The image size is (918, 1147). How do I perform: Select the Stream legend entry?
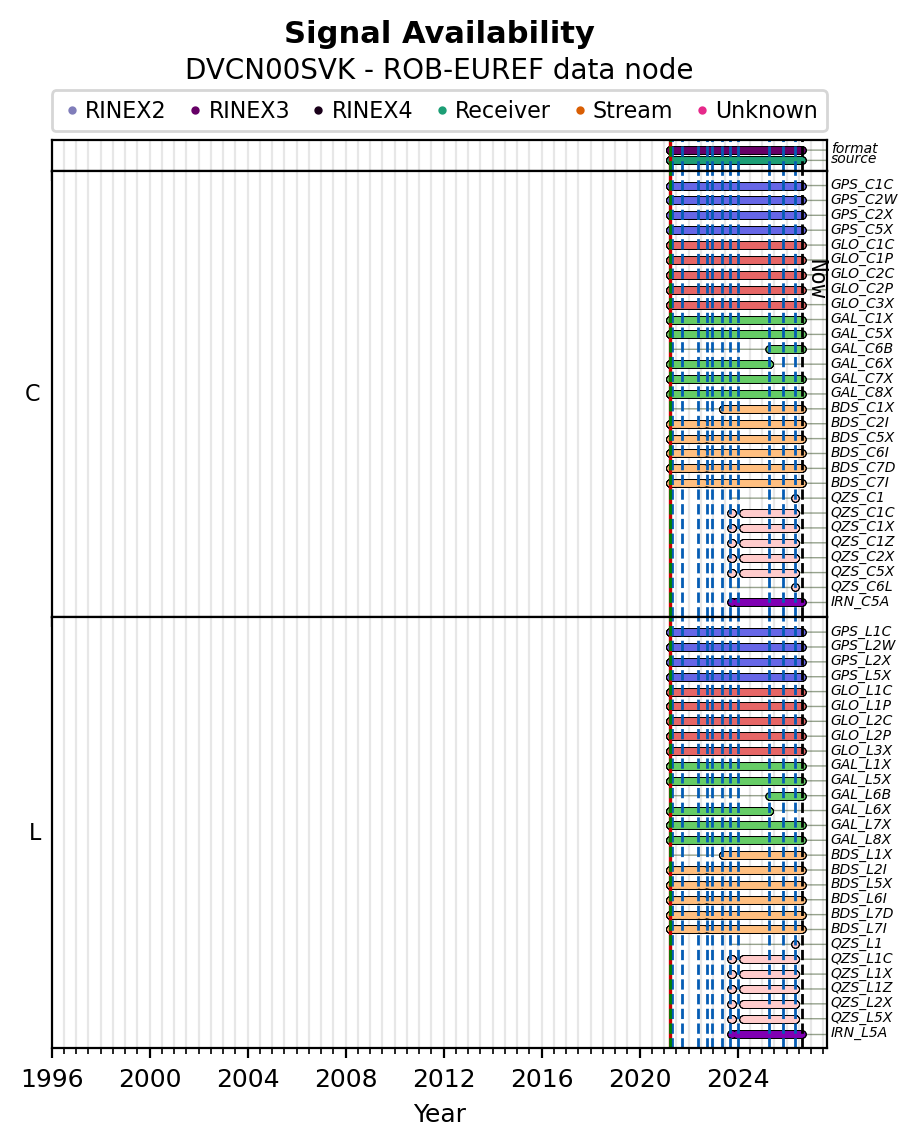[x=624, y=111]
